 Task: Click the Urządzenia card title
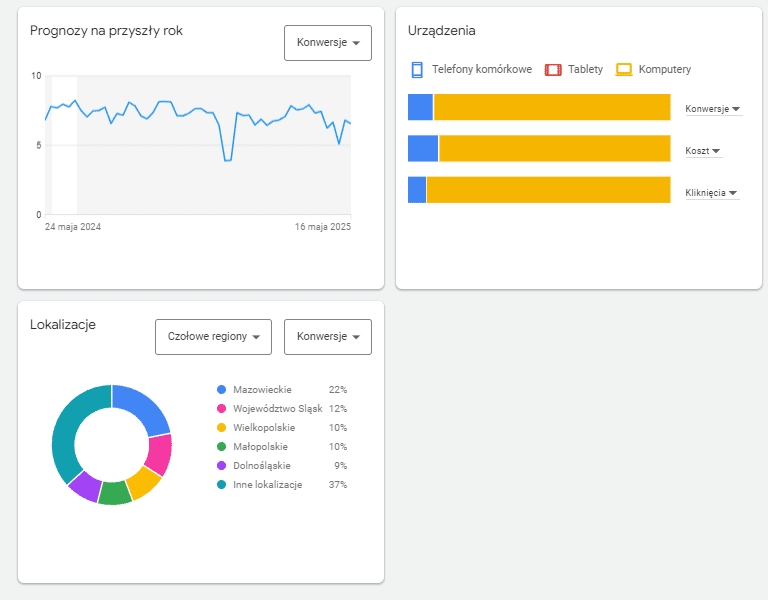tap(442, 31)
